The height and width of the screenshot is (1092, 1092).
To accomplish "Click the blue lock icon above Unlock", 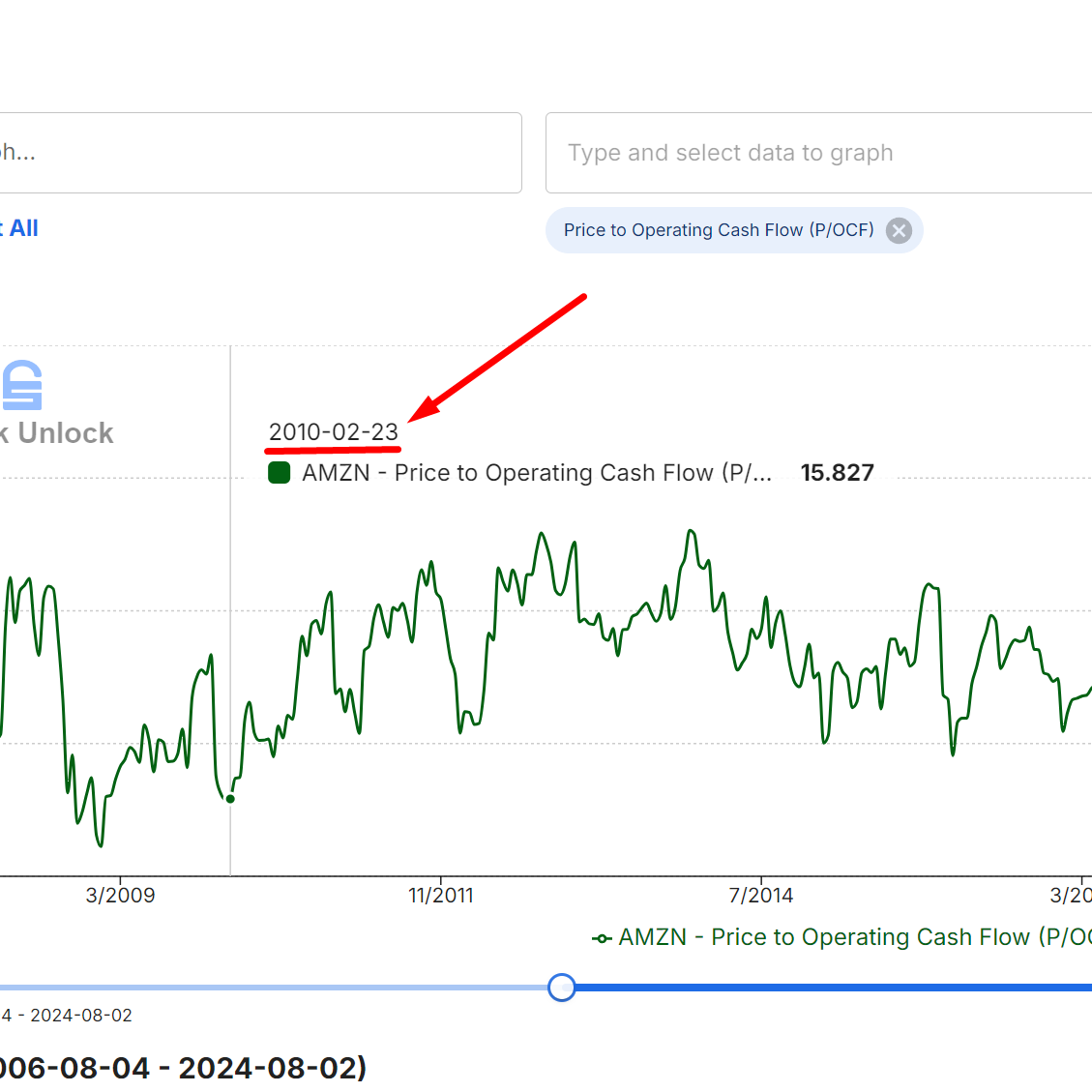I will click(21, 385).
